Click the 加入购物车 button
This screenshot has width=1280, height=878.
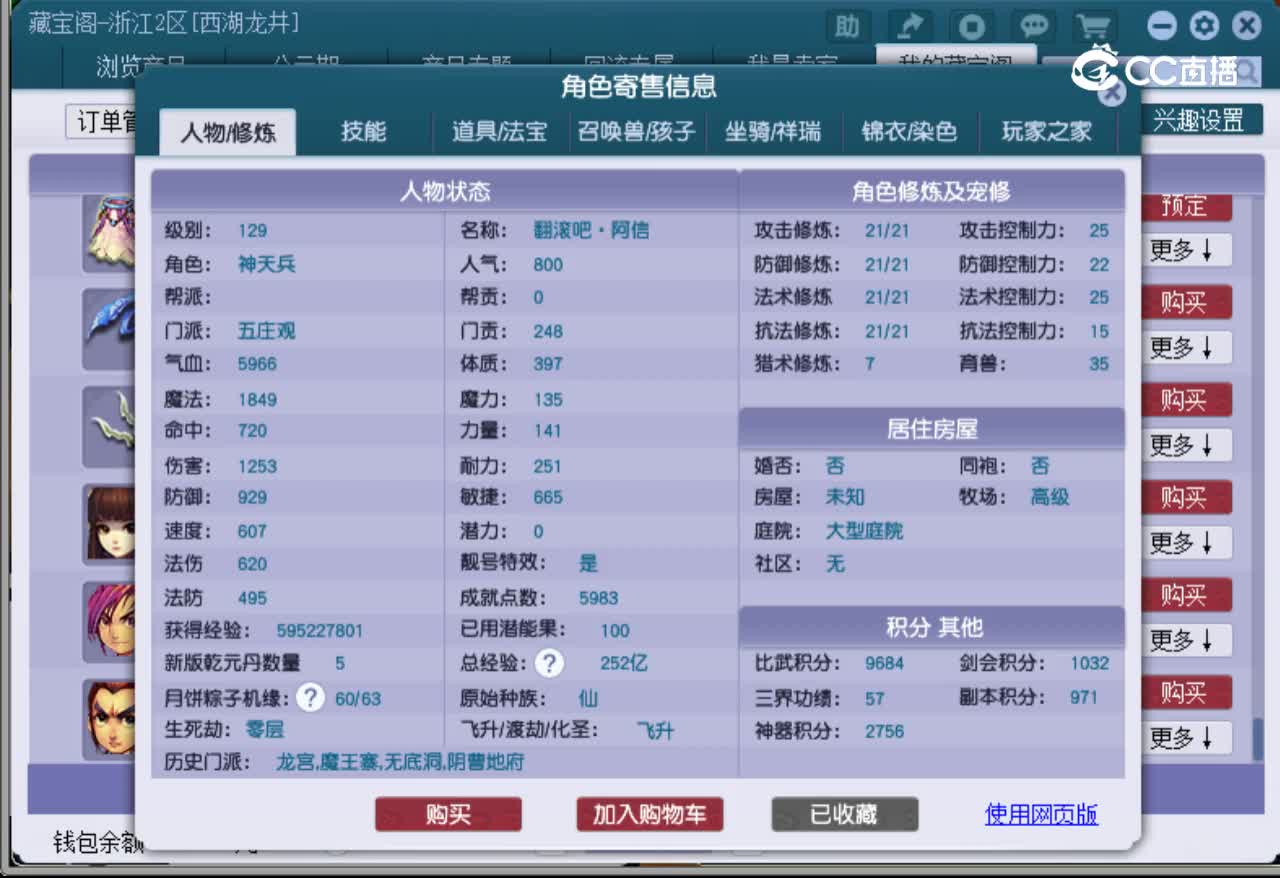(x=649, y=814)
